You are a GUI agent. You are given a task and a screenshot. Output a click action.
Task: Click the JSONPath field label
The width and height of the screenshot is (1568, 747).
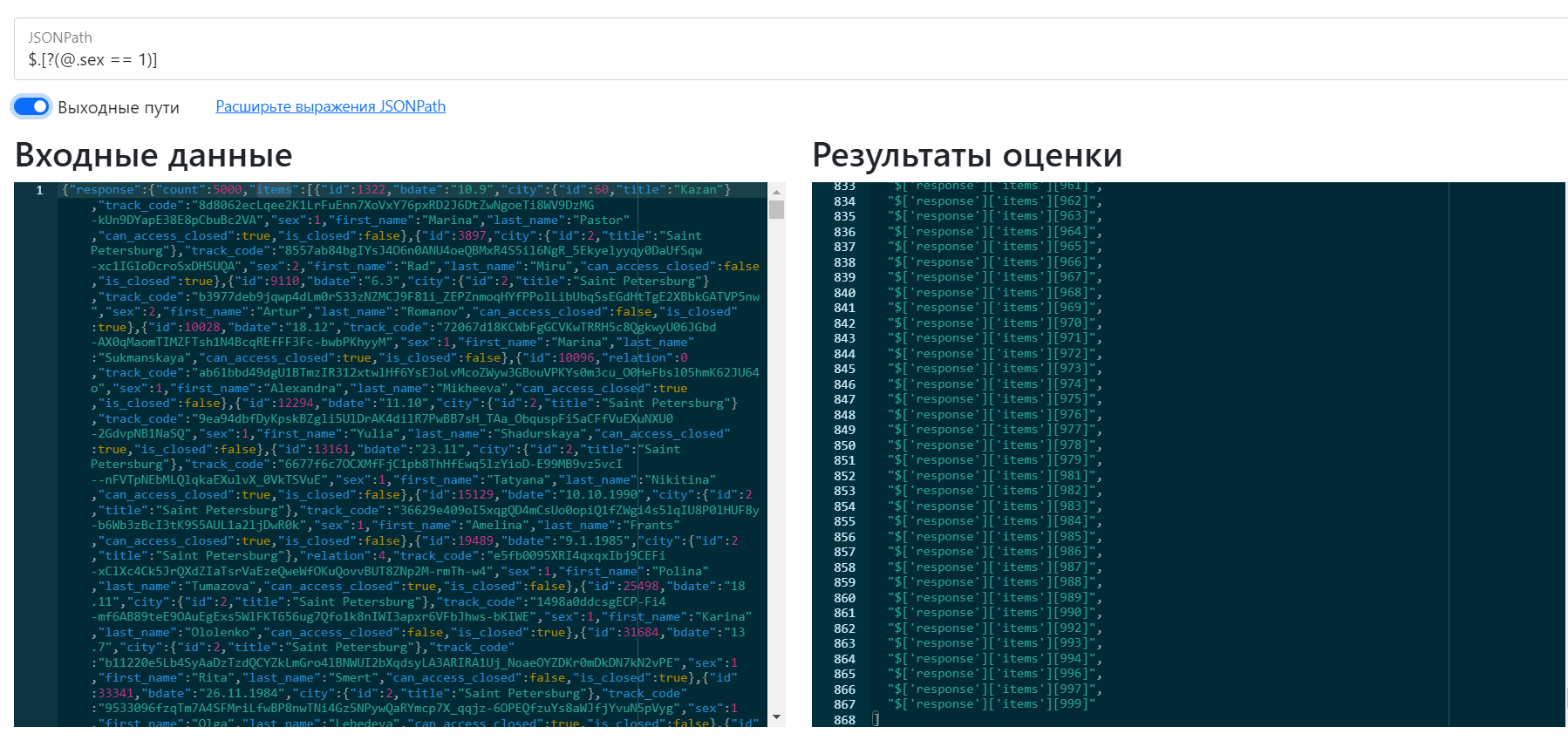59,37
